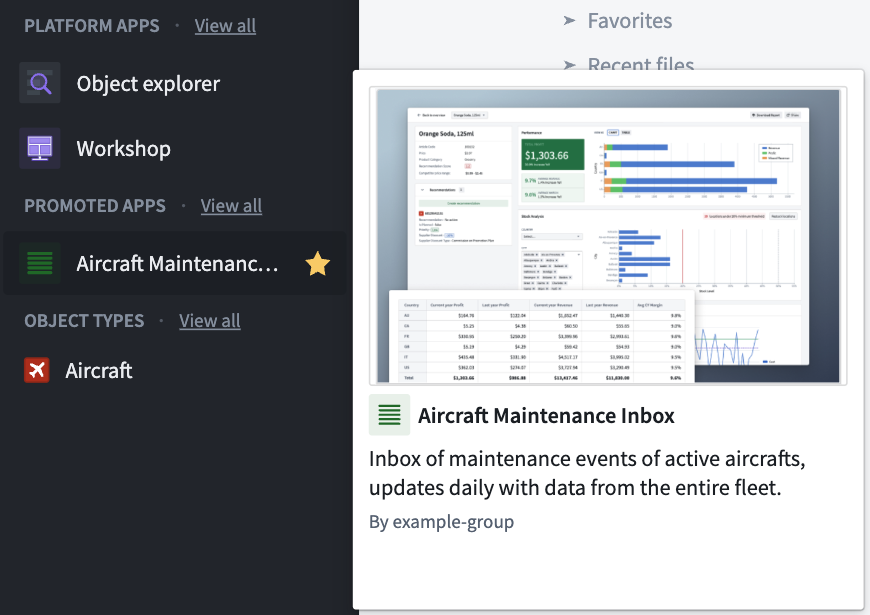
Task: Open the Aircraft Maintenance promoted app label
Action: click(178, 263)
